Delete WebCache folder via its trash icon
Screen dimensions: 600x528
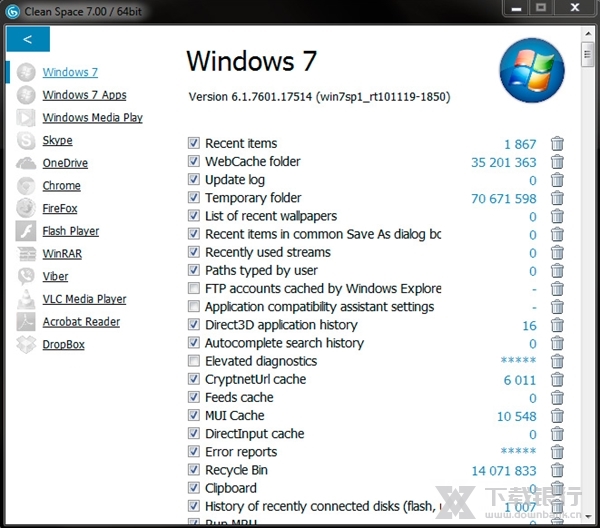557,162
